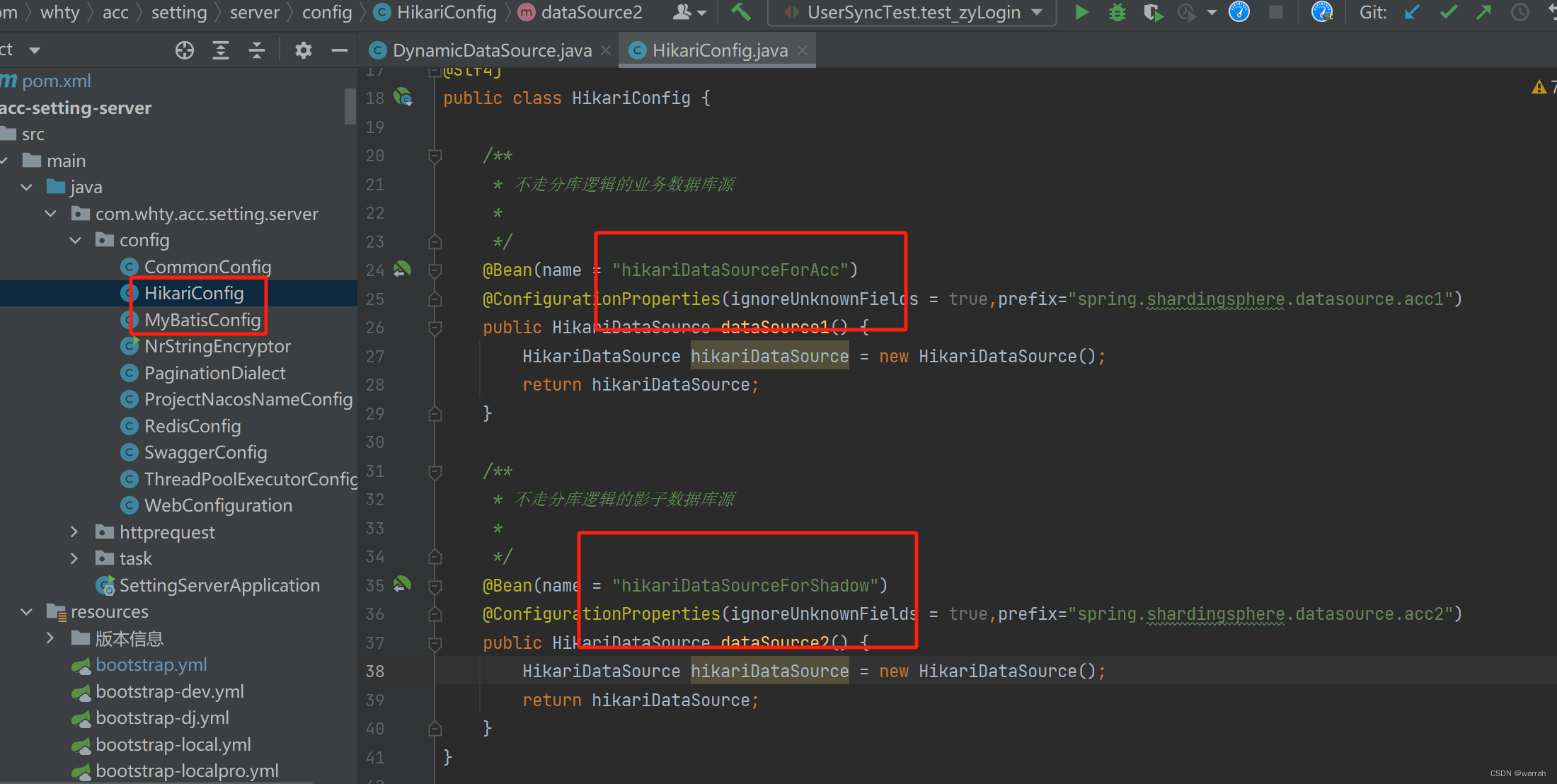Screen dimensions: 1557x784
Task: Start debugging with the bug icon
Action: tap(1118, 12)
